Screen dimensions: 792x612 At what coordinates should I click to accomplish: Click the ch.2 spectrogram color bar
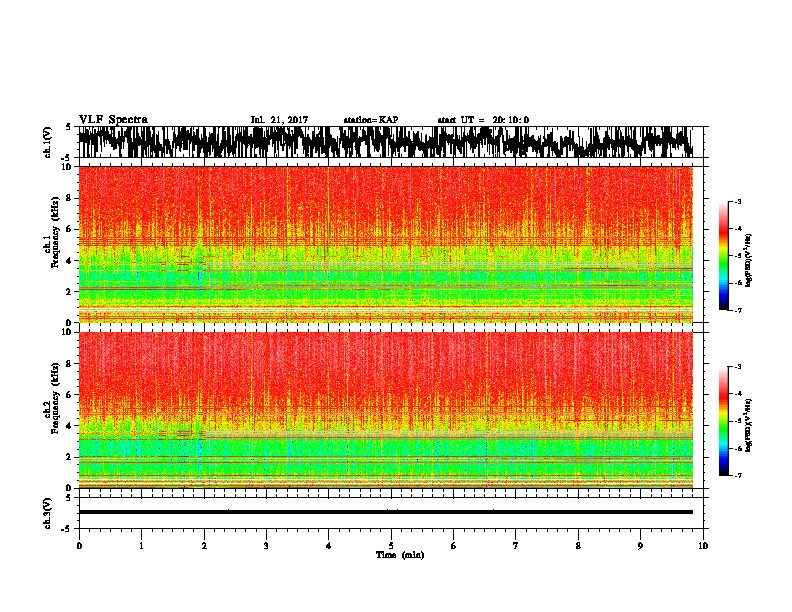click(x=723, y=421)
